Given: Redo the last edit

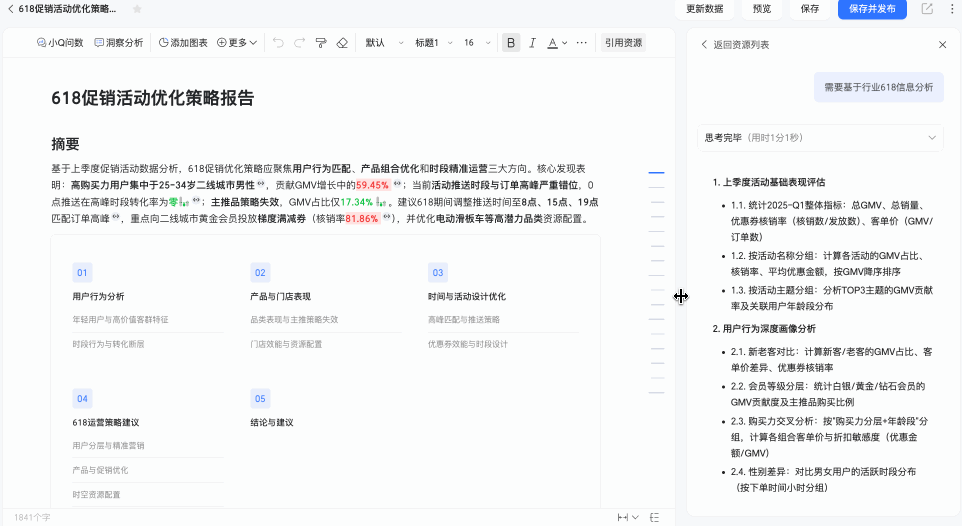Looking at the screenshot, I should pyautogui.click(x=299, y=43).
